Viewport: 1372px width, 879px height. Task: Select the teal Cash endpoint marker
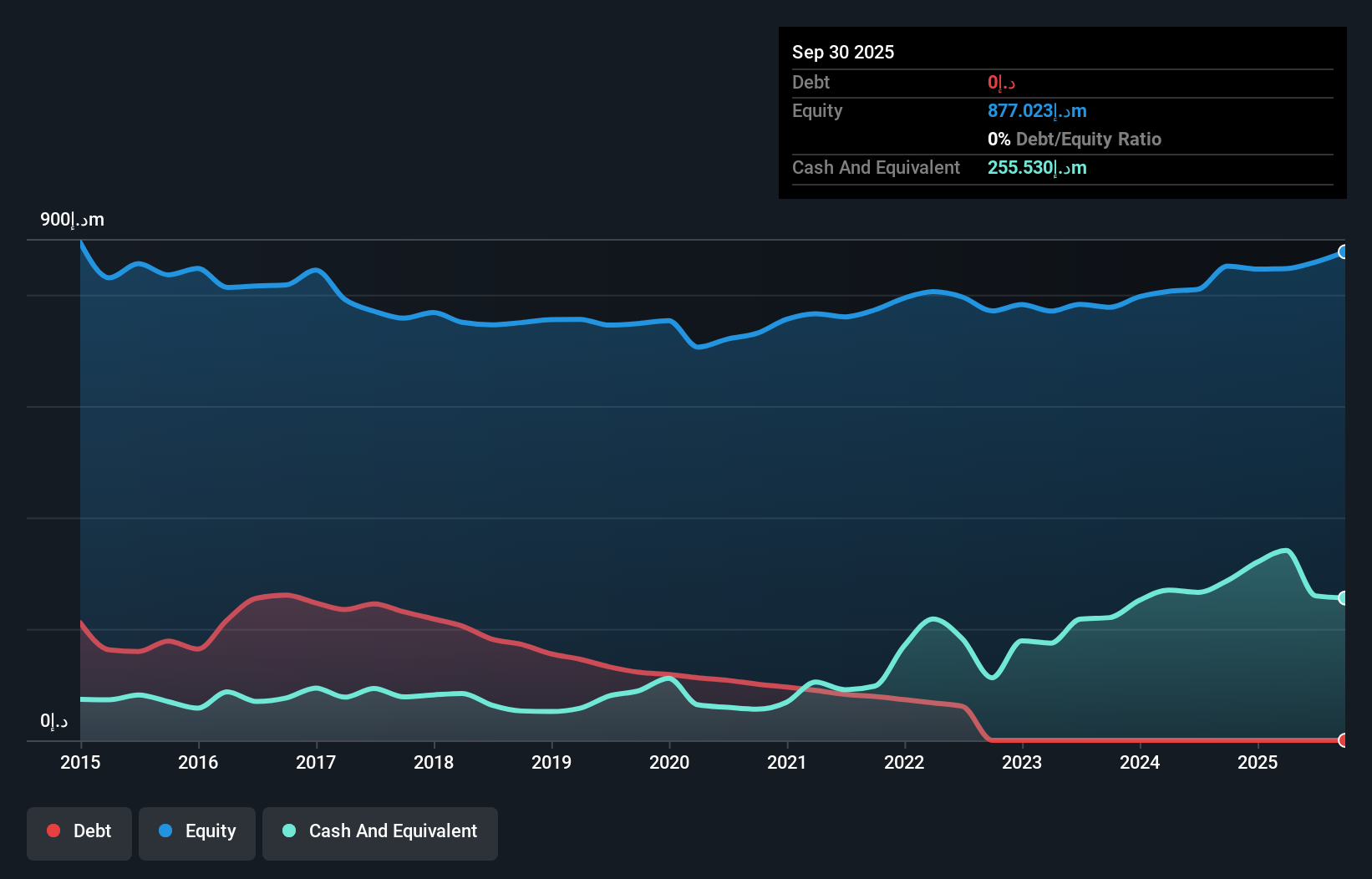(x=1343, y=597)
